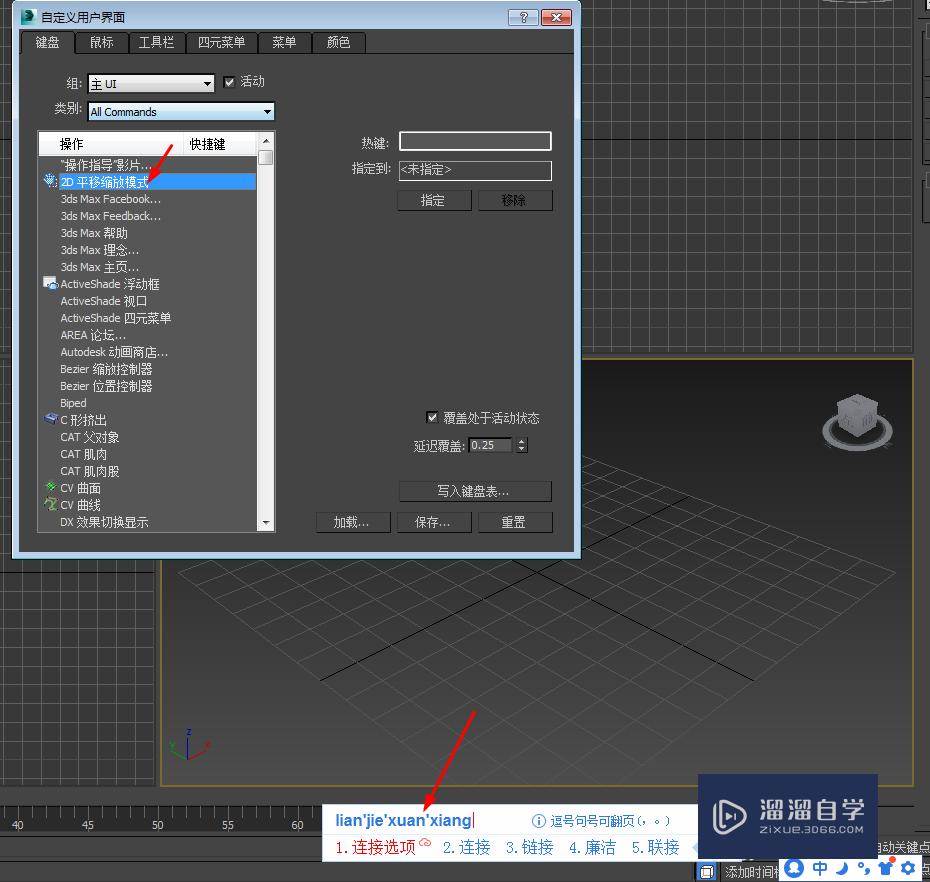930x882 pixels.
Task: Click the 热键 input field
Action: [x=475, y=141]
